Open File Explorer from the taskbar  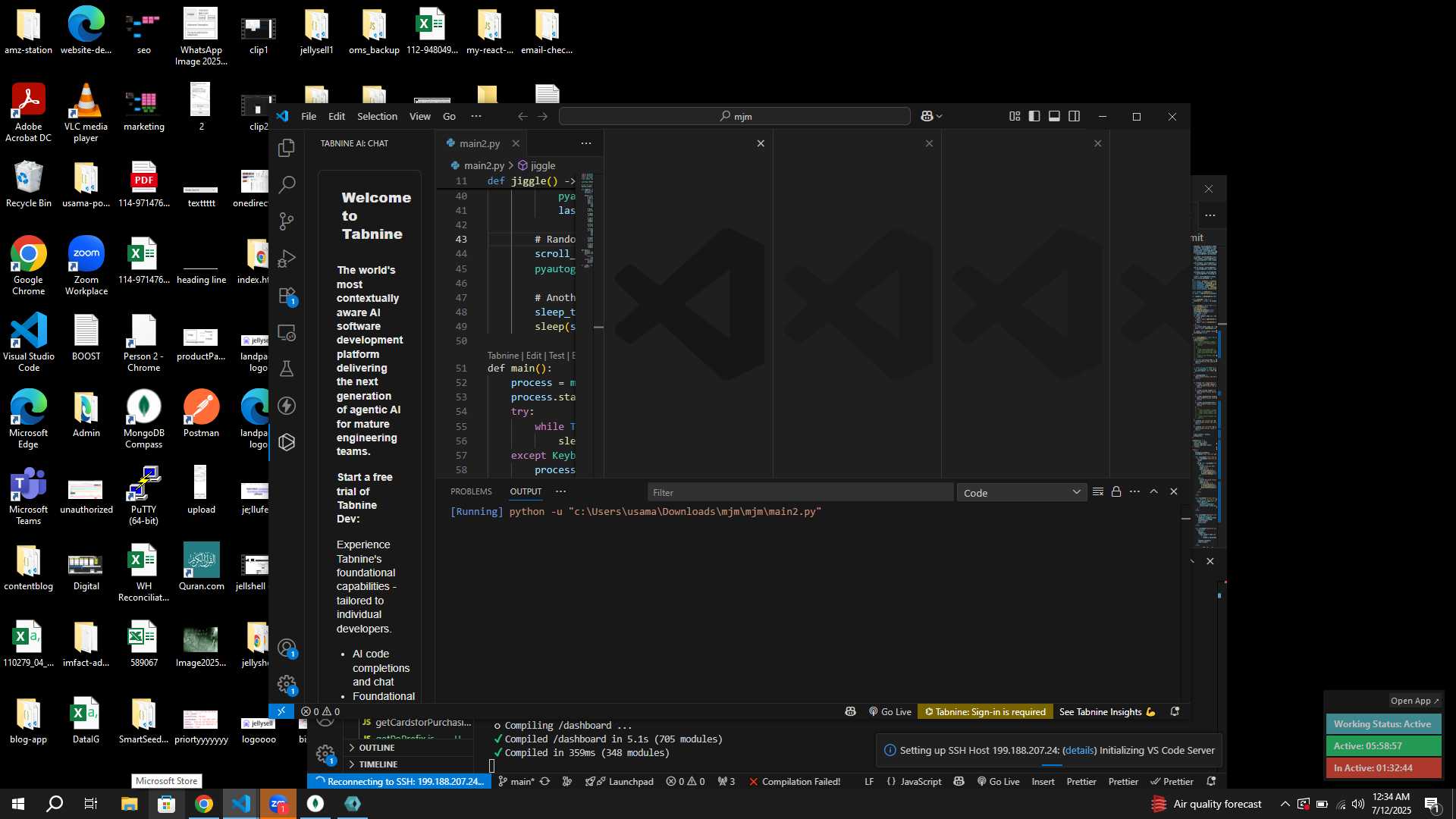[x=130, y=804]
